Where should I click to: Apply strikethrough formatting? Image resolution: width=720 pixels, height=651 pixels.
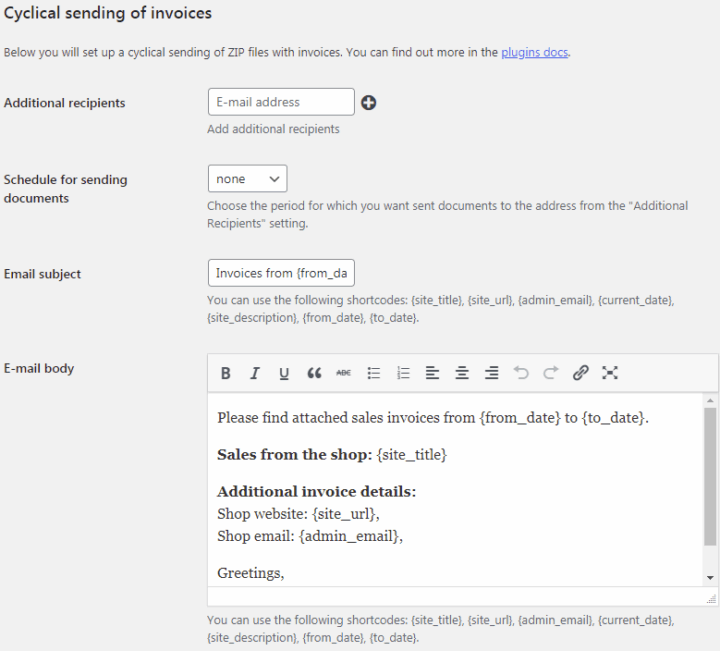coord(343,373)
